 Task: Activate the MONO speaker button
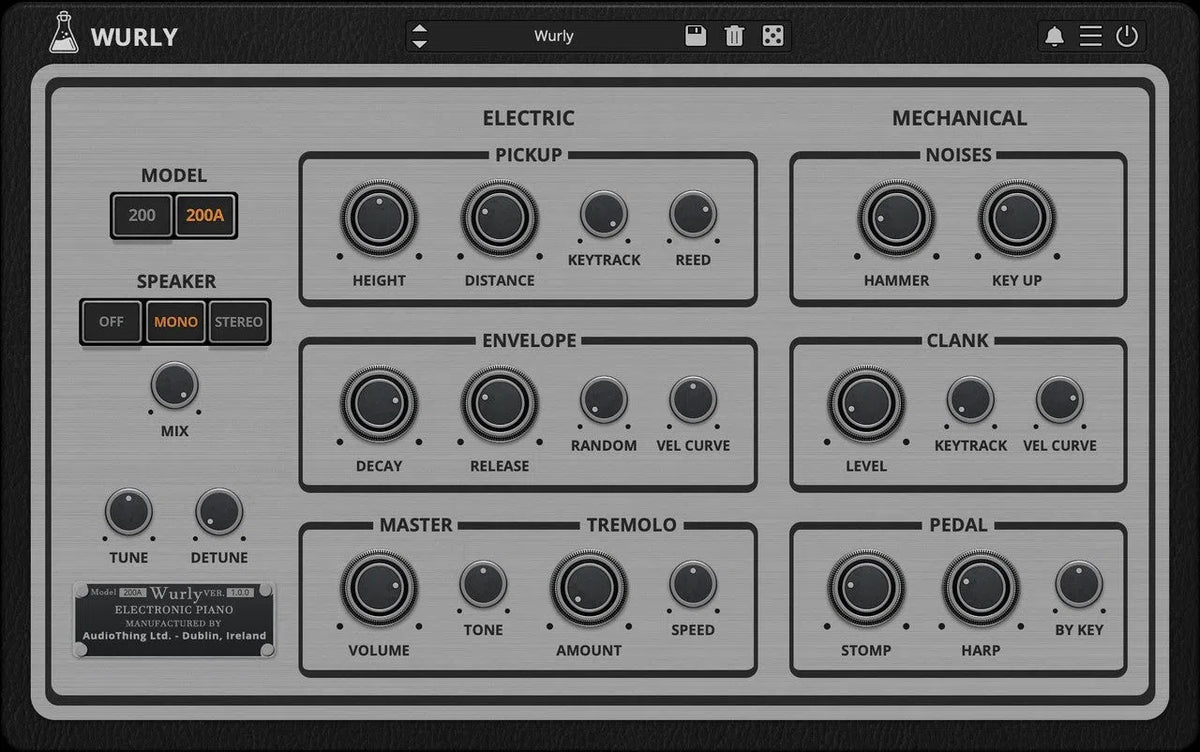coord(175,322)
